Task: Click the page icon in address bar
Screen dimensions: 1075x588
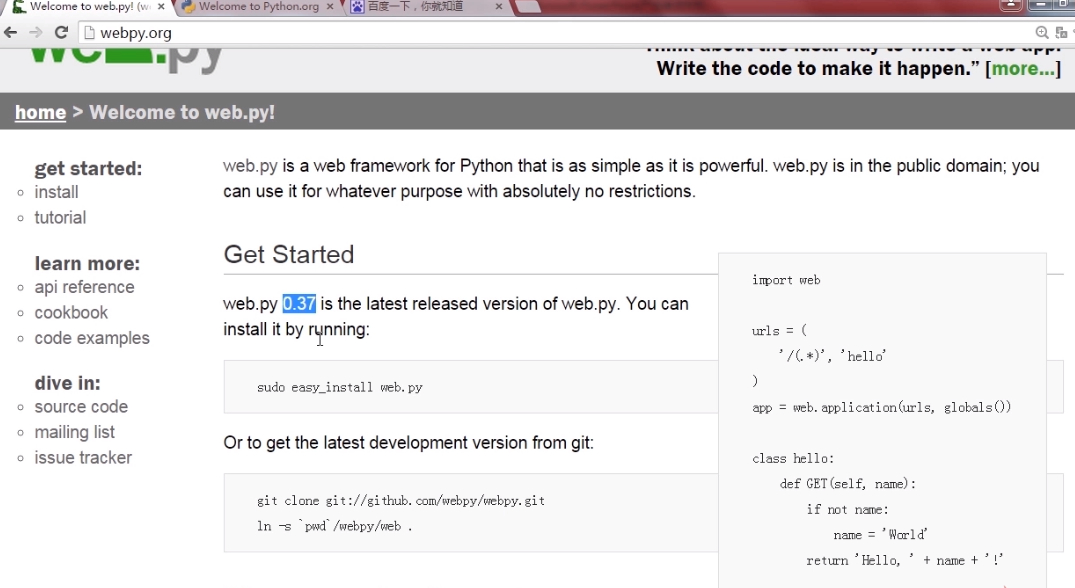Action: 89,33
